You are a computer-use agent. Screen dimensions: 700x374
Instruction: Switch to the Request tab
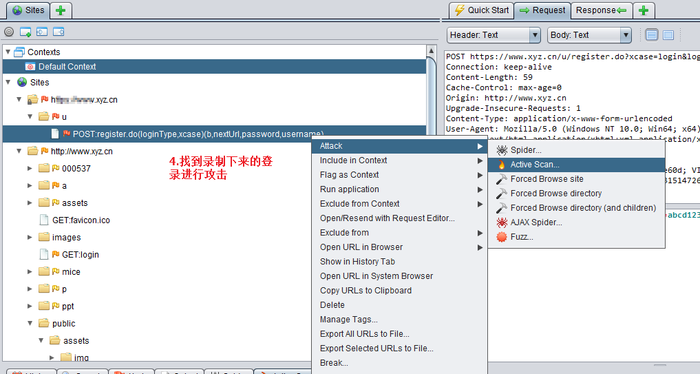click(x=542, y=10)
